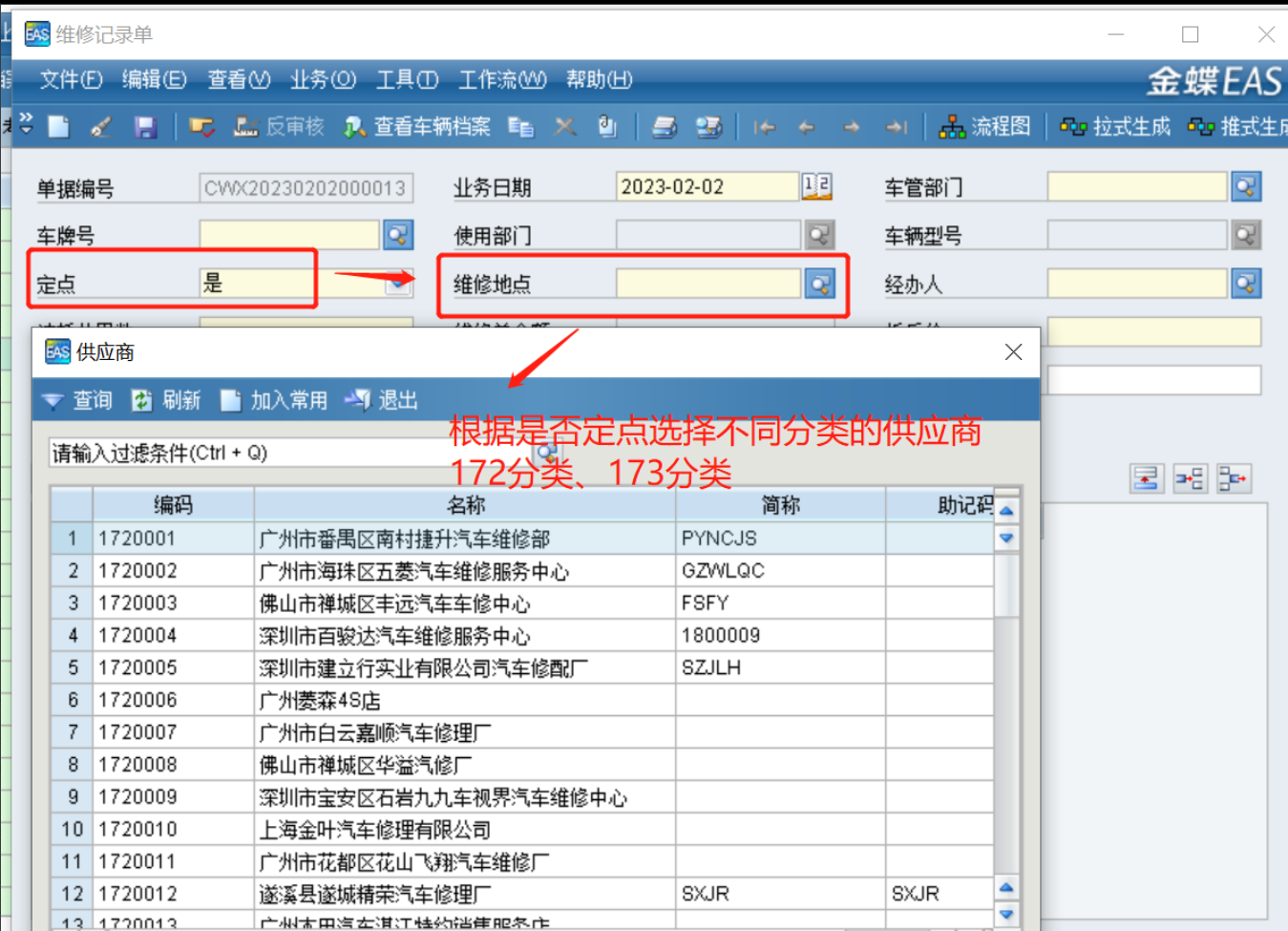
Task: Click the lookup icon beside 经办人
Action: 1245,284
